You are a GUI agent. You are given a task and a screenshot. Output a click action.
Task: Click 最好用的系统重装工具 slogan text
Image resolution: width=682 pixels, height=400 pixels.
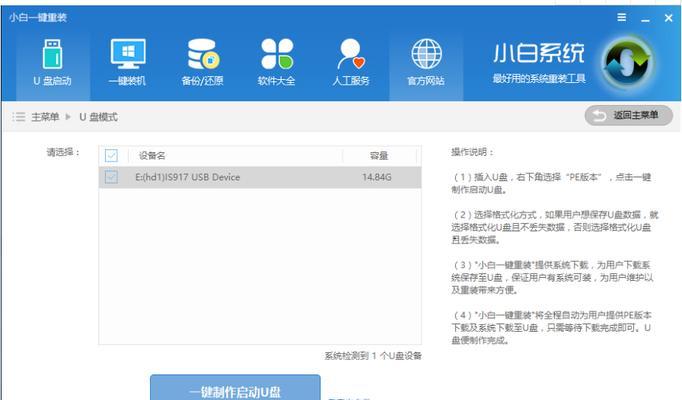(x=539, y=79)
